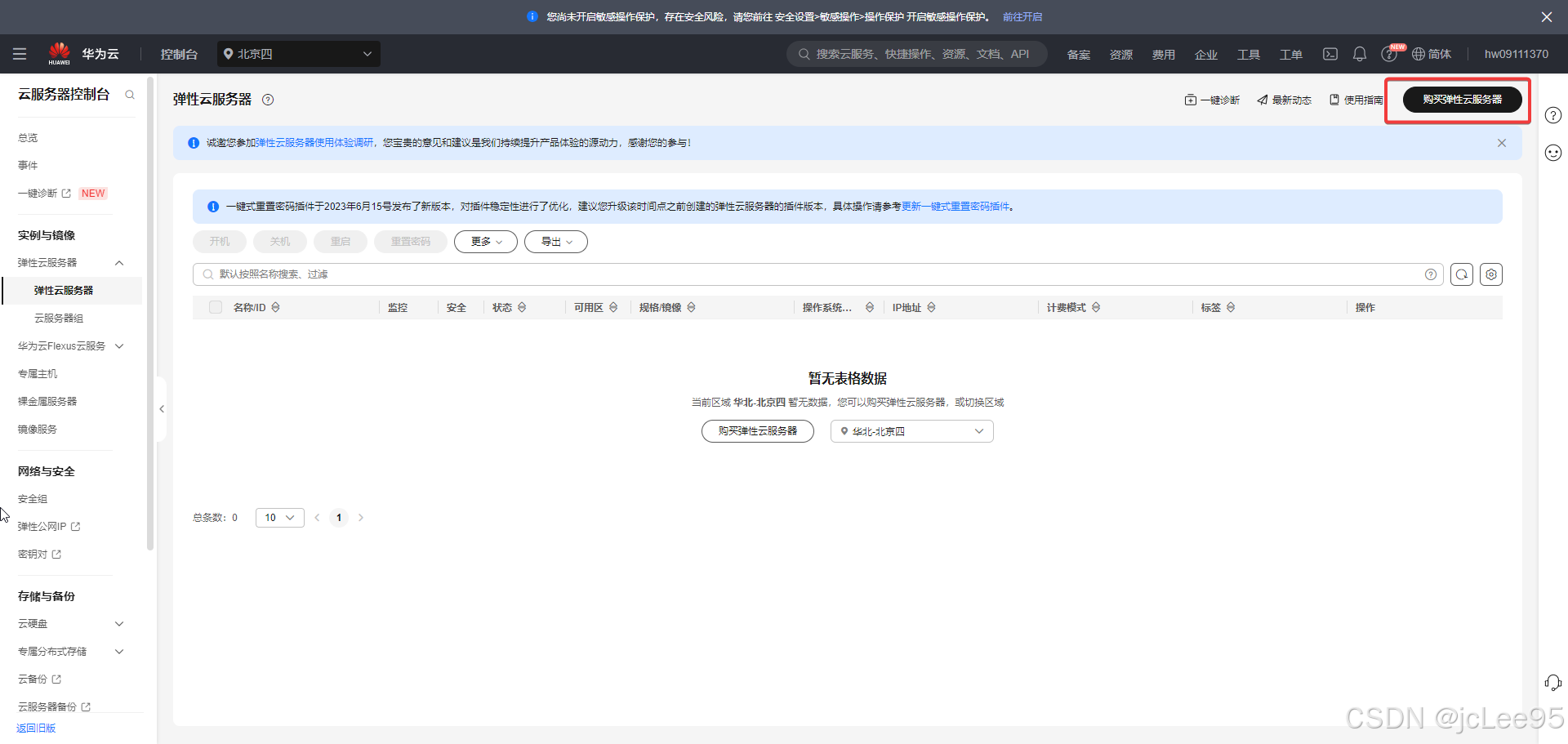Open the 更多 actions dropdown
Viewport: 1568px width, 744px height.
(486, 242)
